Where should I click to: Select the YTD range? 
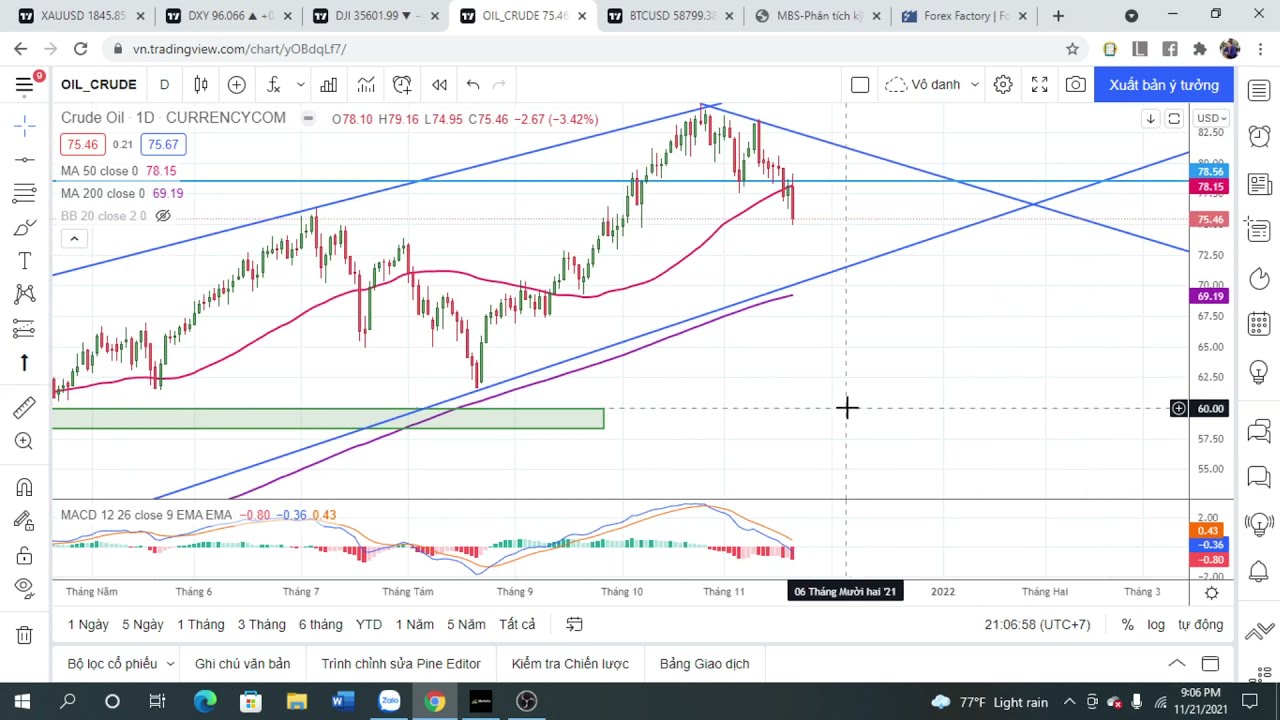[369, 624]
